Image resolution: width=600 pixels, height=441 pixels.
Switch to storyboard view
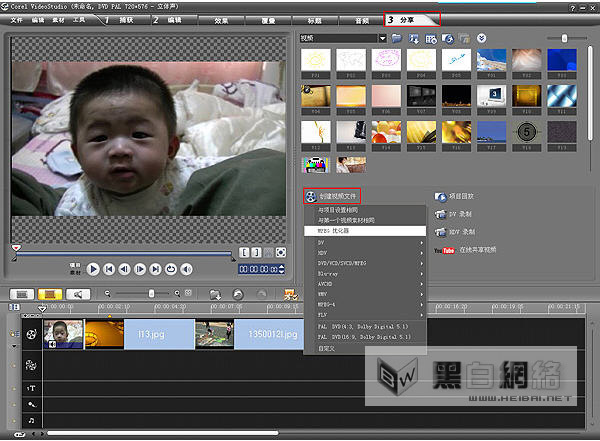click(22, 294)
